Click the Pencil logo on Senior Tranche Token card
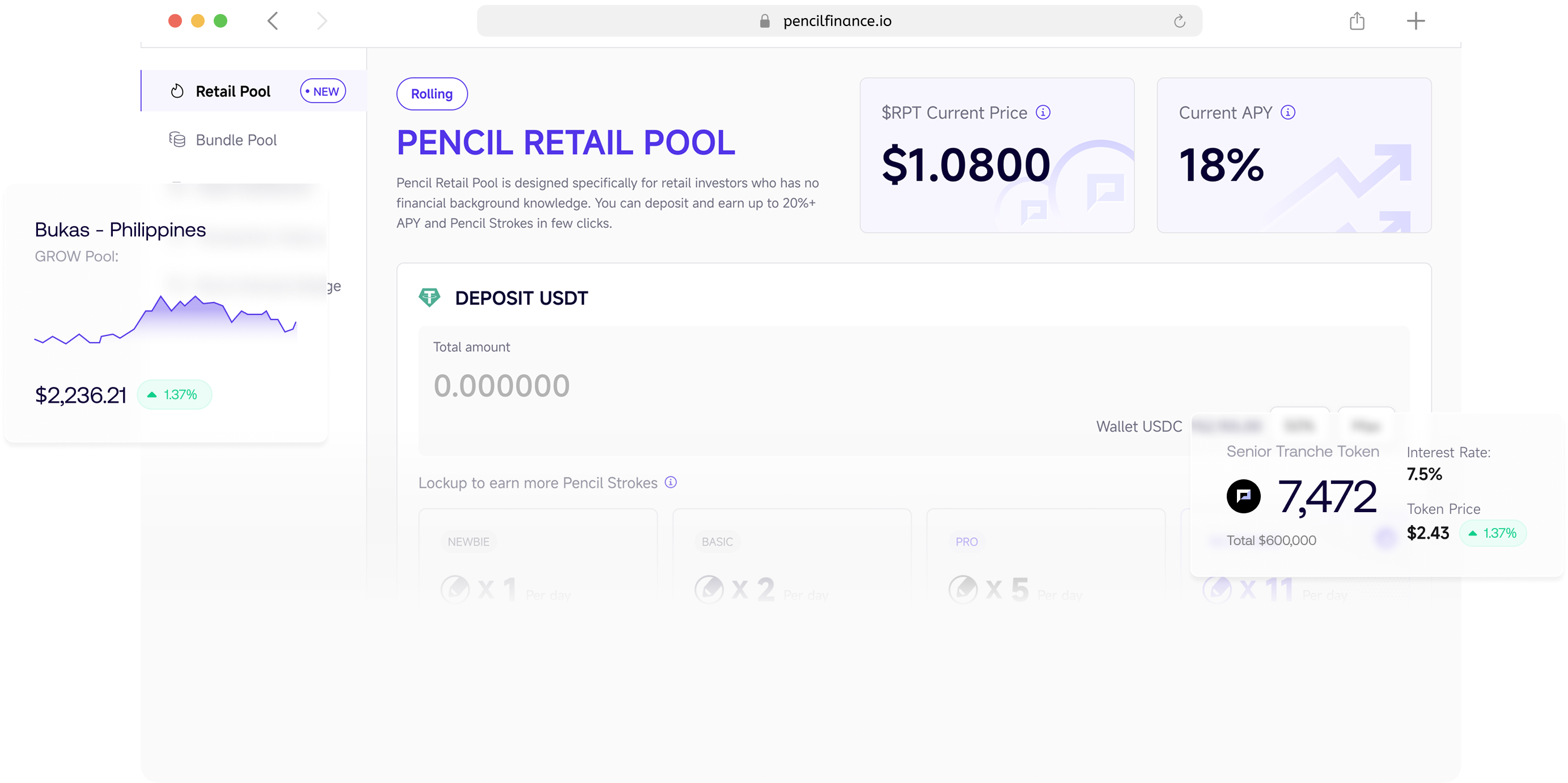1568x783 pixels. pos(1243,496)
